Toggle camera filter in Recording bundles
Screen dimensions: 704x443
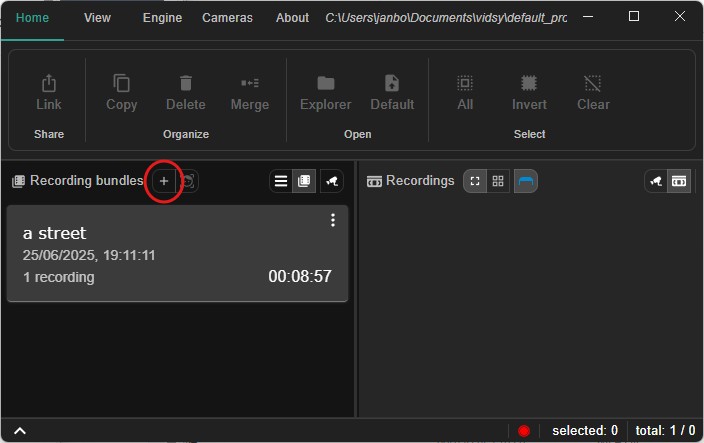point(332,181)
